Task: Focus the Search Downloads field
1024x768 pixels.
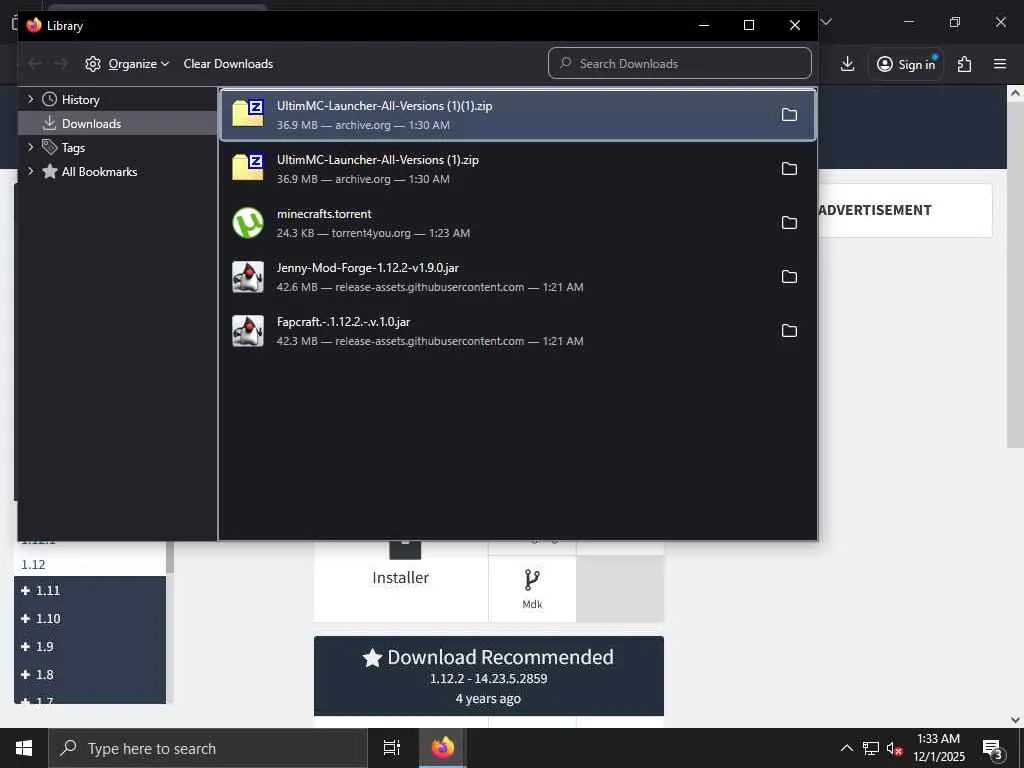Action: (680, 63)
